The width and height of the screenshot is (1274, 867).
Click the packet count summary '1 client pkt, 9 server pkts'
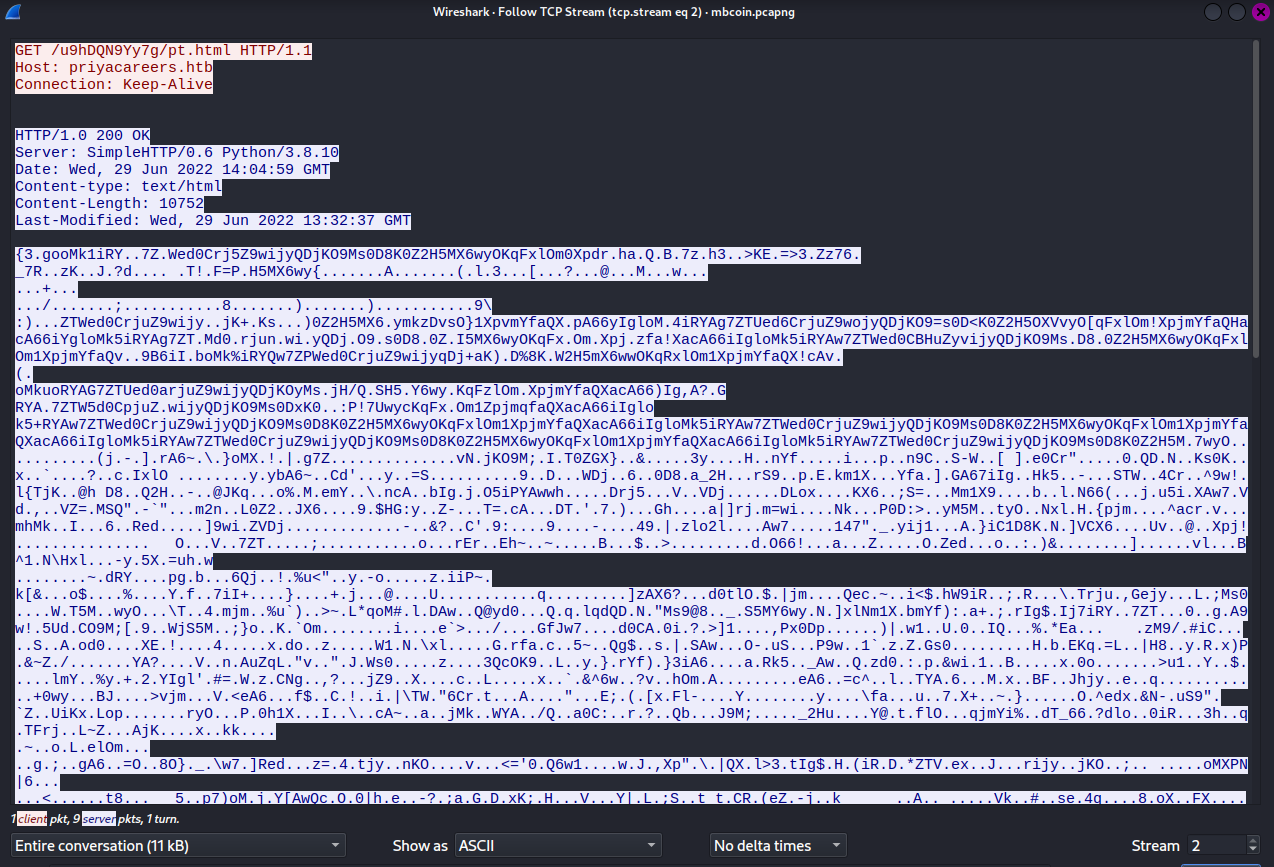[x=94, y=819]
